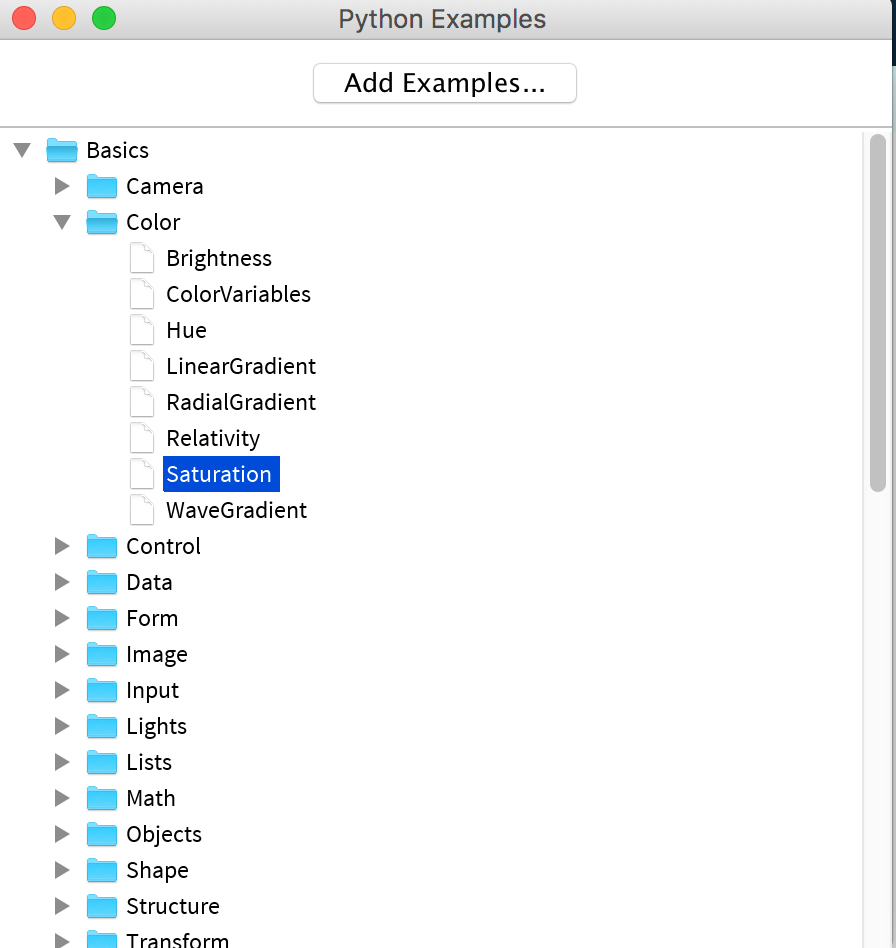Select the highlighted Saturation example
This screenshot has width=896, height=948.
[x=221, y=474]
